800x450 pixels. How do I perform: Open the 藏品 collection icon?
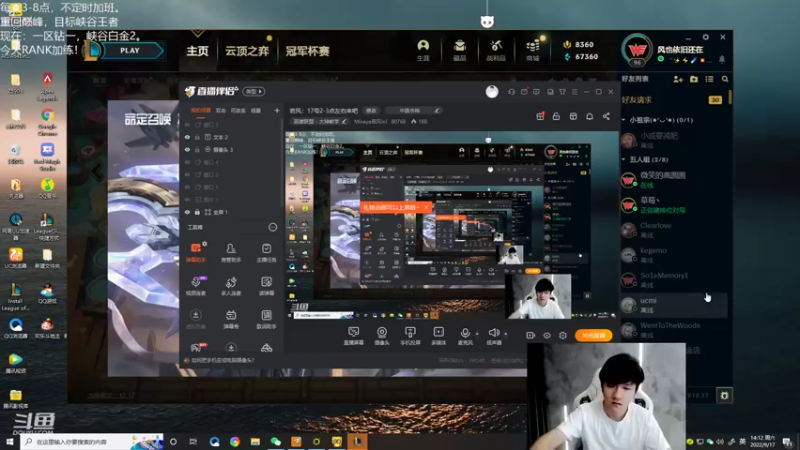(460, 51)
